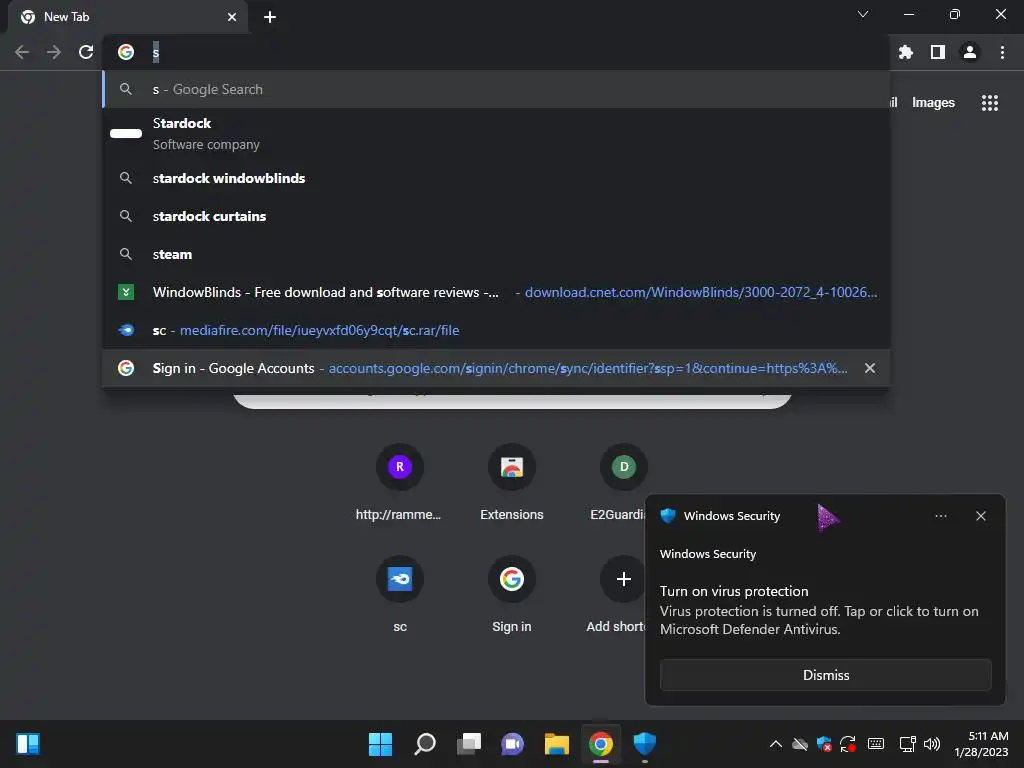
Task: Open File Explorer from taskbar
Action: (x=557, y=744)
